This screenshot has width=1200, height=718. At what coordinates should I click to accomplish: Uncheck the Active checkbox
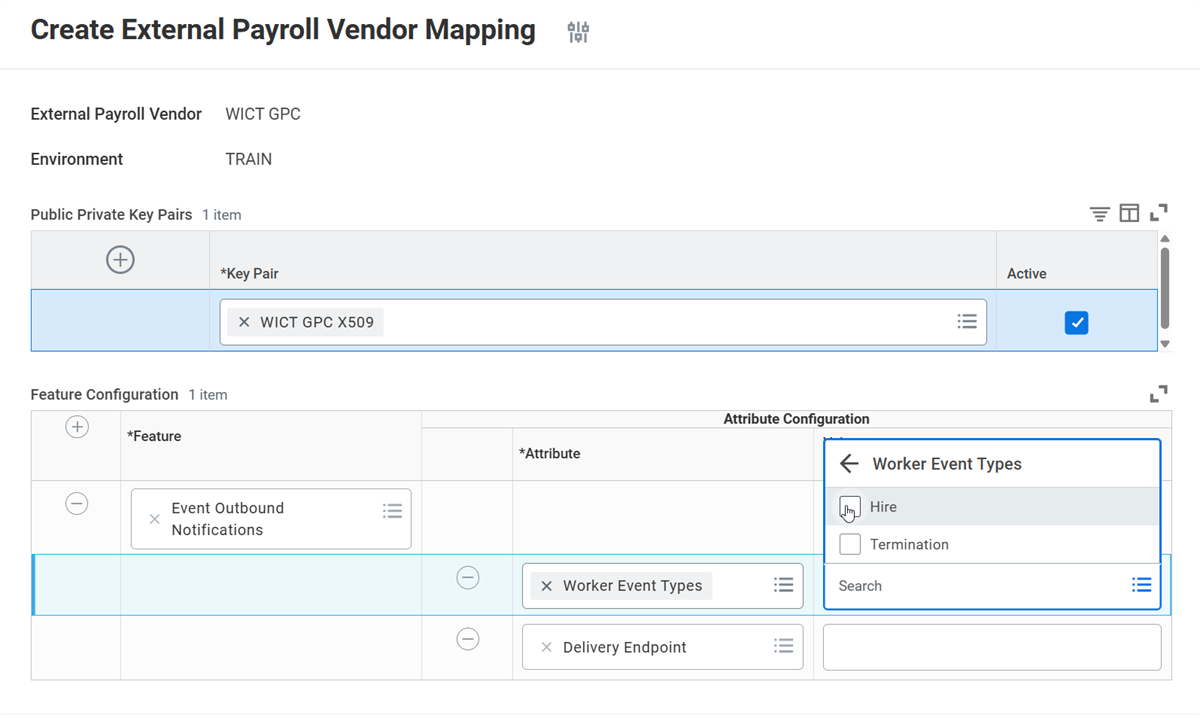pyautogui.click(x=1076, y=322)
